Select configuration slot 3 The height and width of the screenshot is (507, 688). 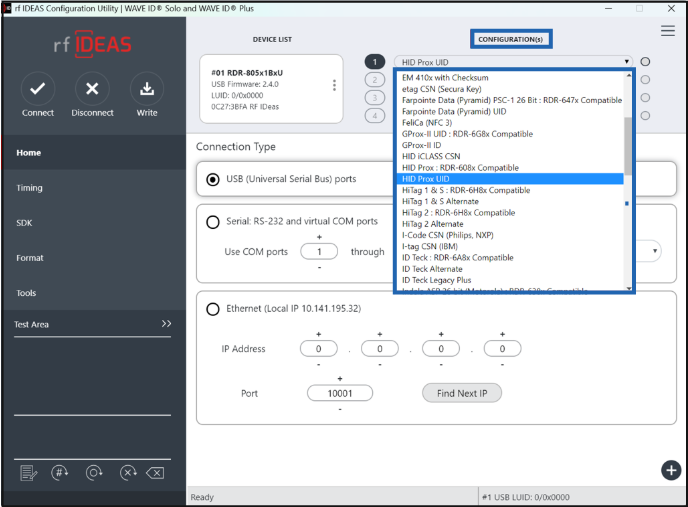[x=375, y=98]
